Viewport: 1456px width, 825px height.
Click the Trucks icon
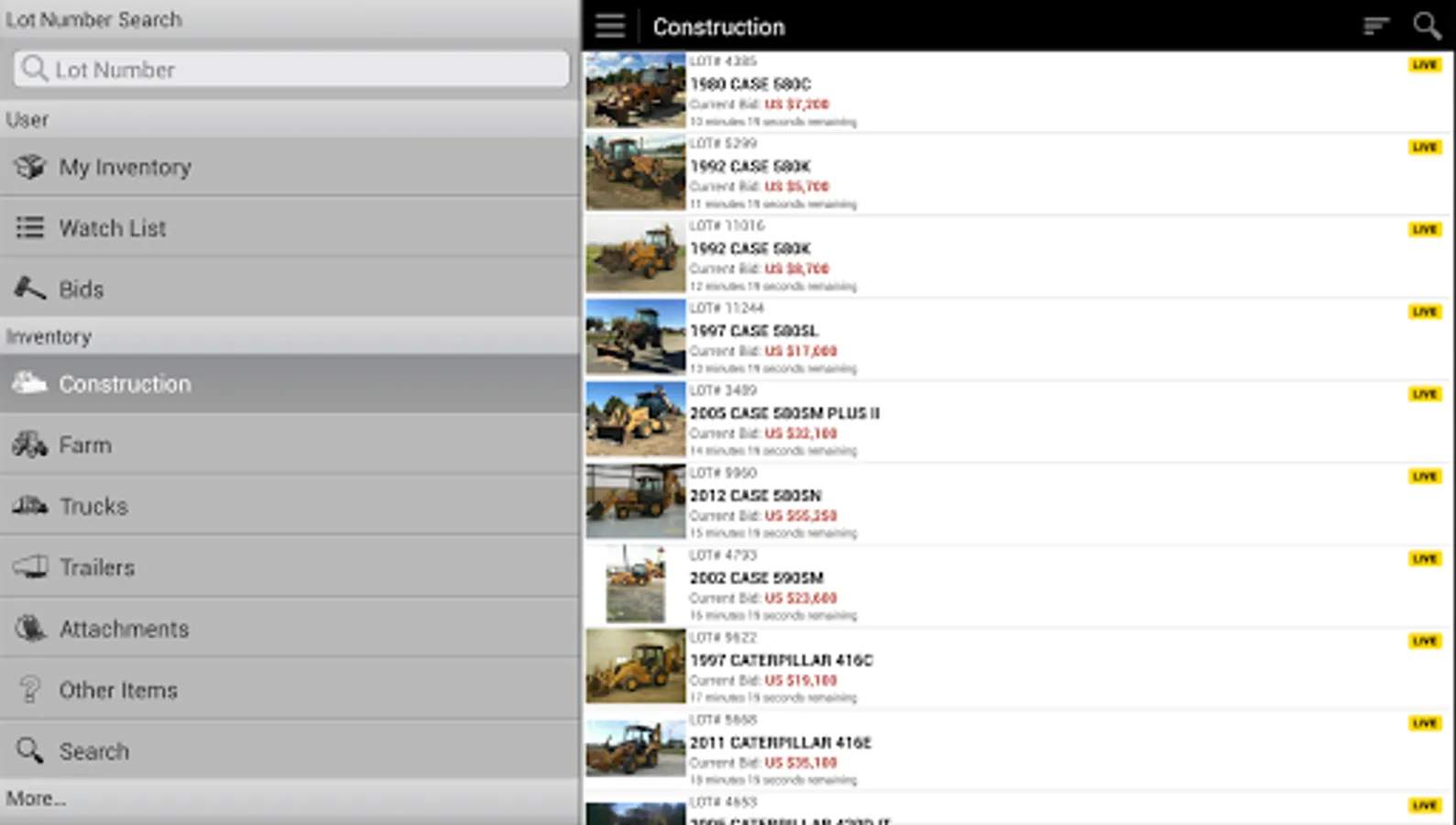point(30,505)
